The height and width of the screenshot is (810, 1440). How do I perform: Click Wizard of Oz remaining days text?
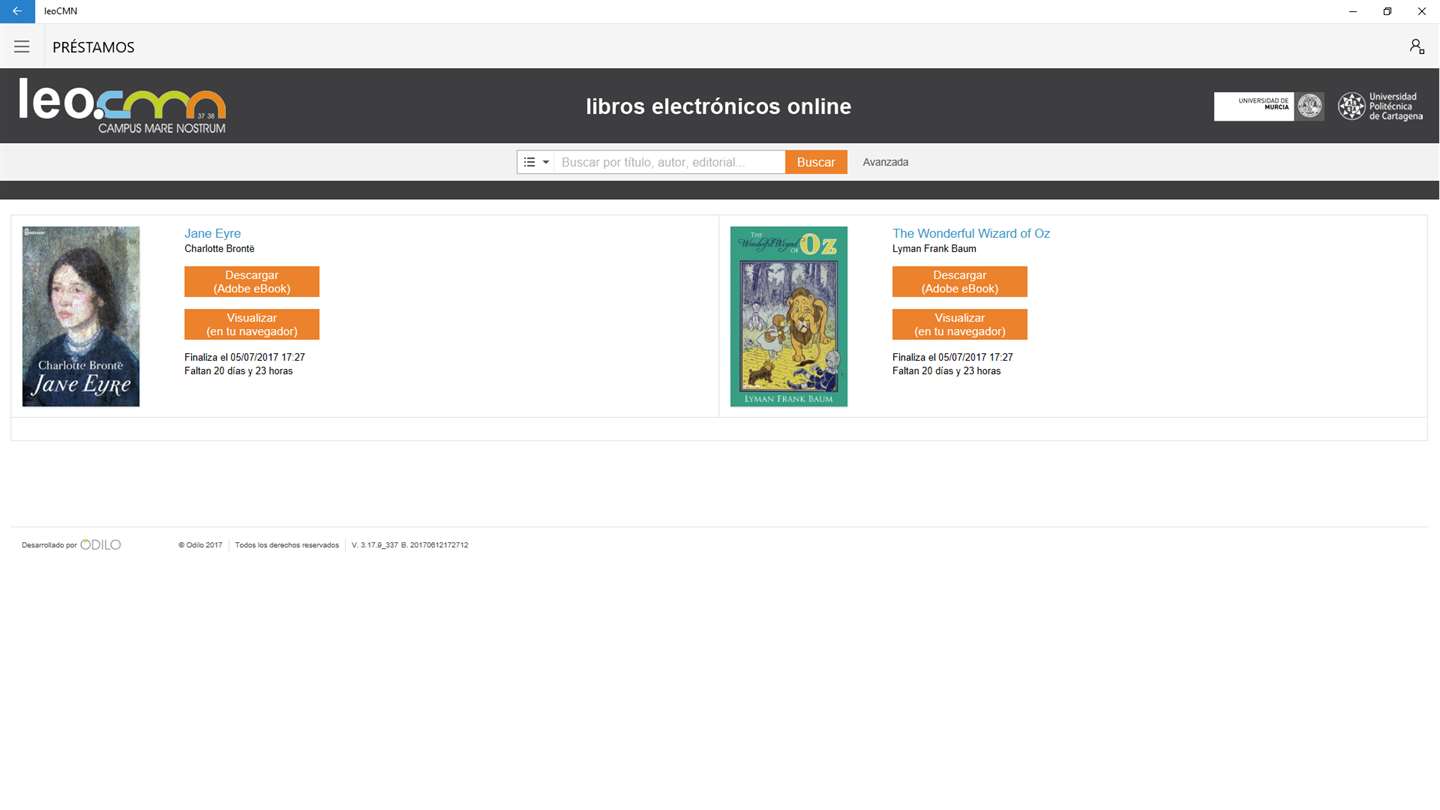946,371
